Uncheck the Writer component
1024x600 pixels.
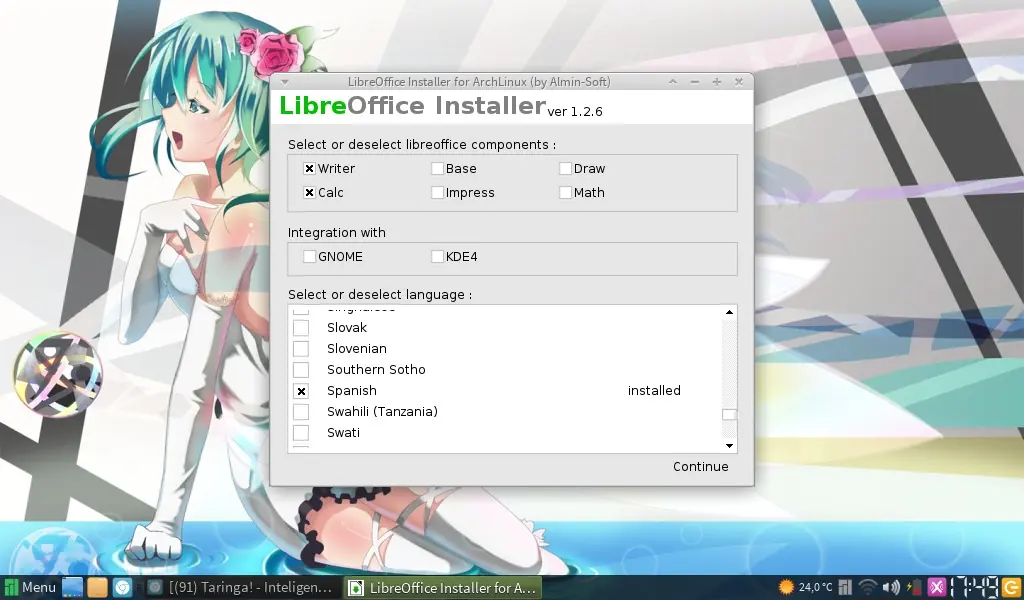[x=309, y=168]
